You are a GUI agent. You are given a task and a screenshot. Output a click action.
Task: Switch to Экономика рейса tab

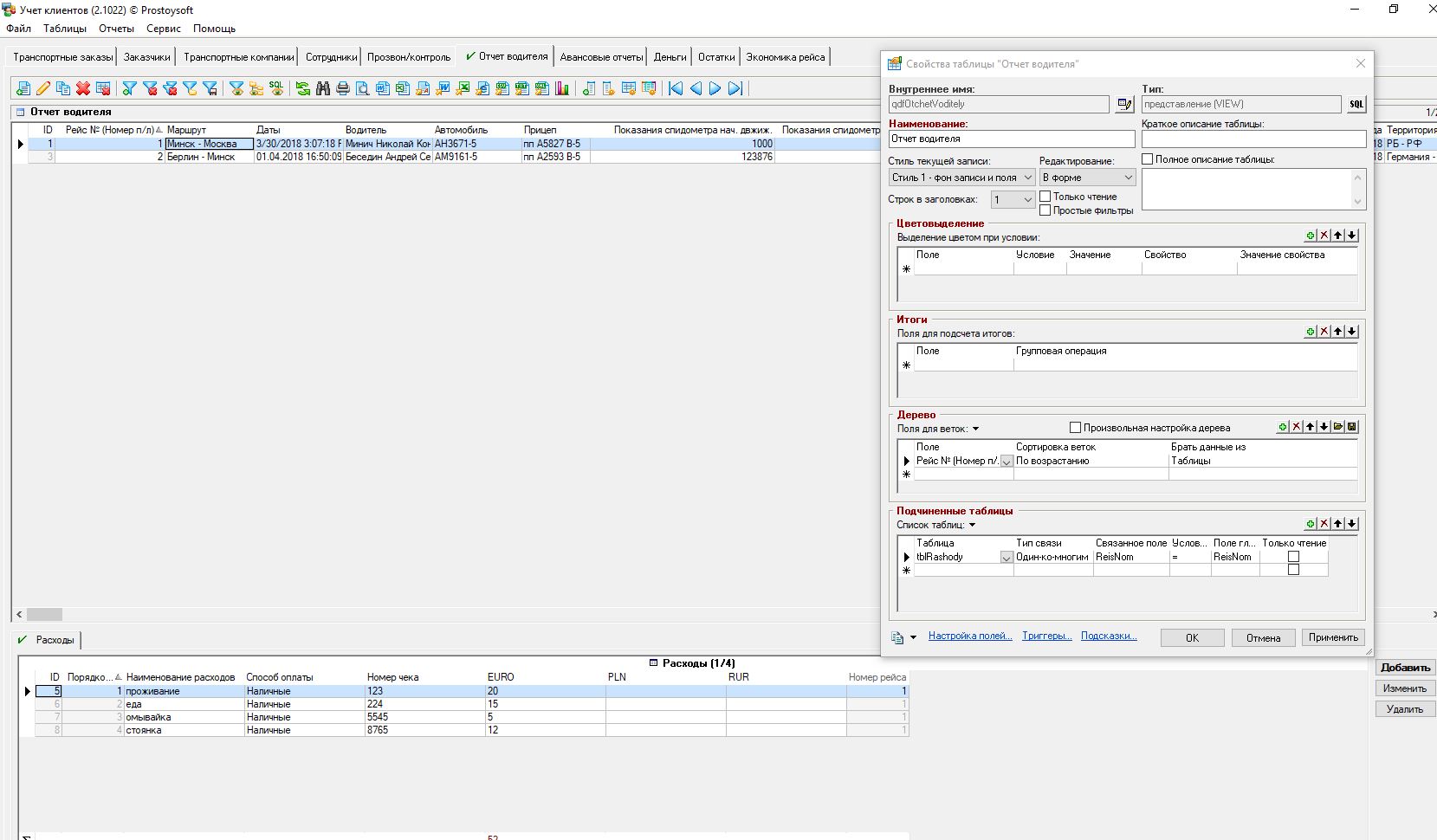[x=786, y=57]
